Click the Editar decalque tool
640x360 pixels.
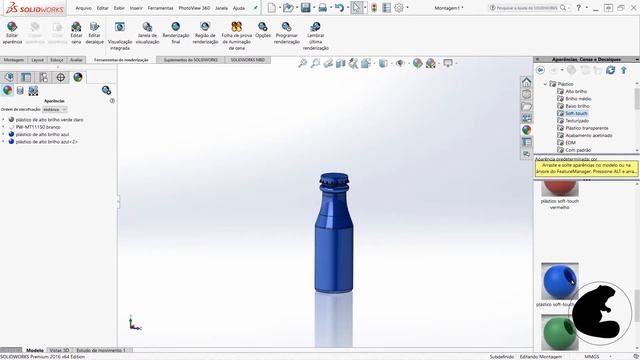point(94,33)
